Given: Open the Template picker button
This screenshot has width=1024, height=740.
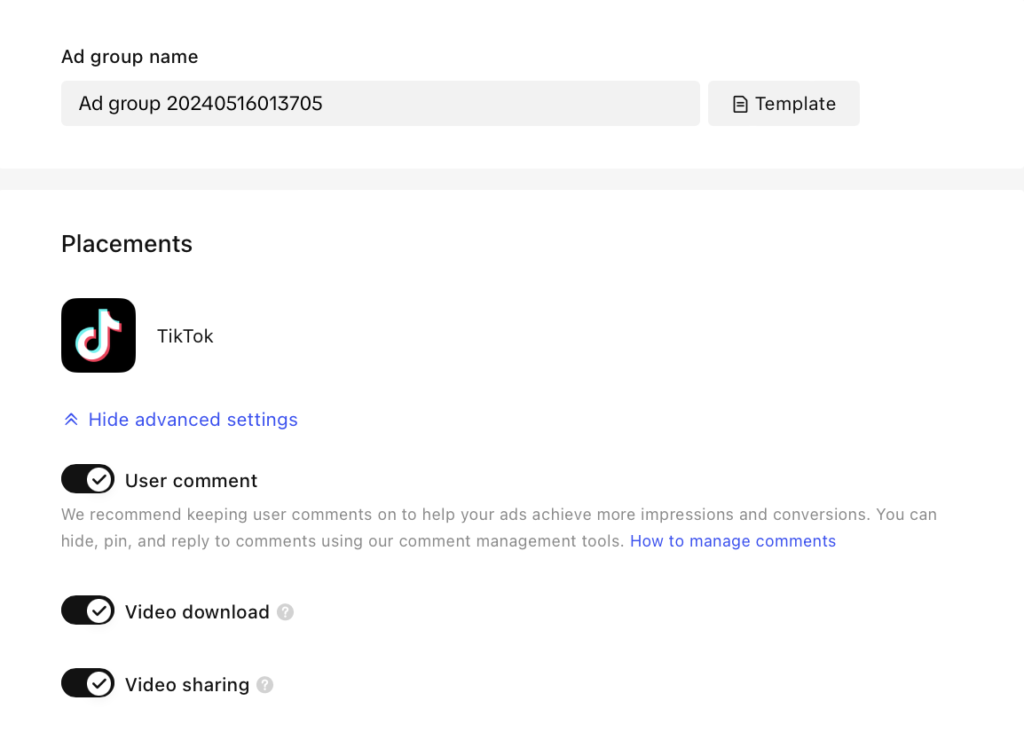Looking at the screenshot, I should 783,104.
